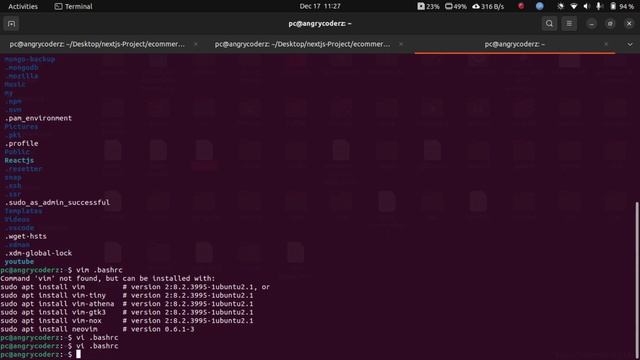Screen dimensions: 640x360
Task: Click the 'sudo apt install vim-athena' line
Action: [x=127, y=304]
